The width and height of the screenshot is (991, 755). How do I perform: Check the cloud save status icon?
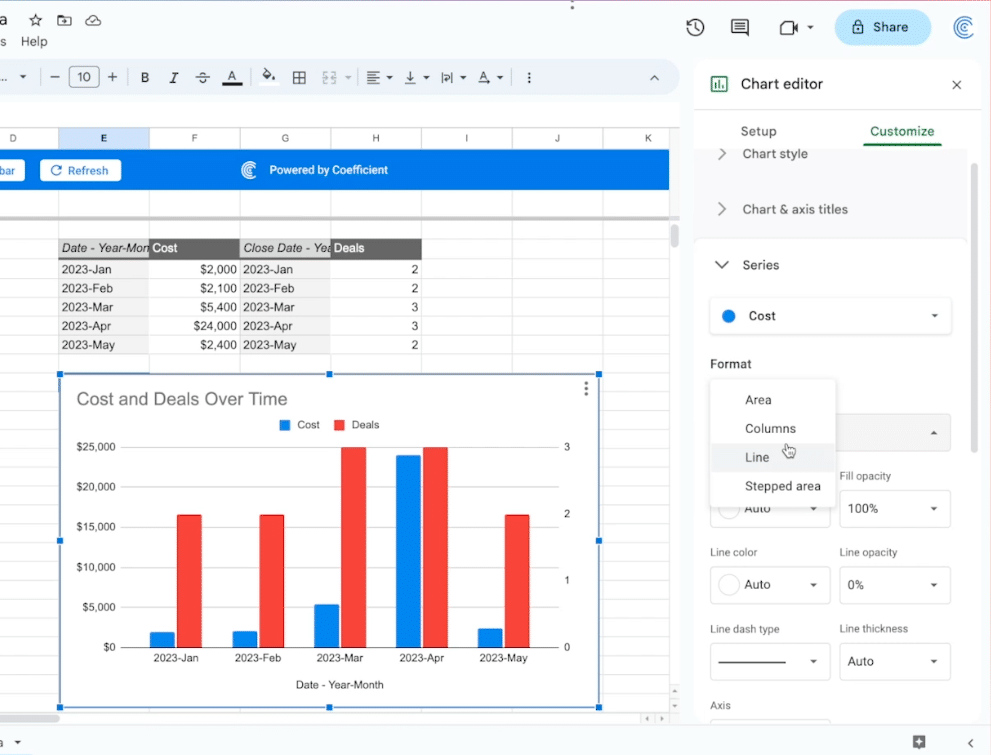pos(93,20)
